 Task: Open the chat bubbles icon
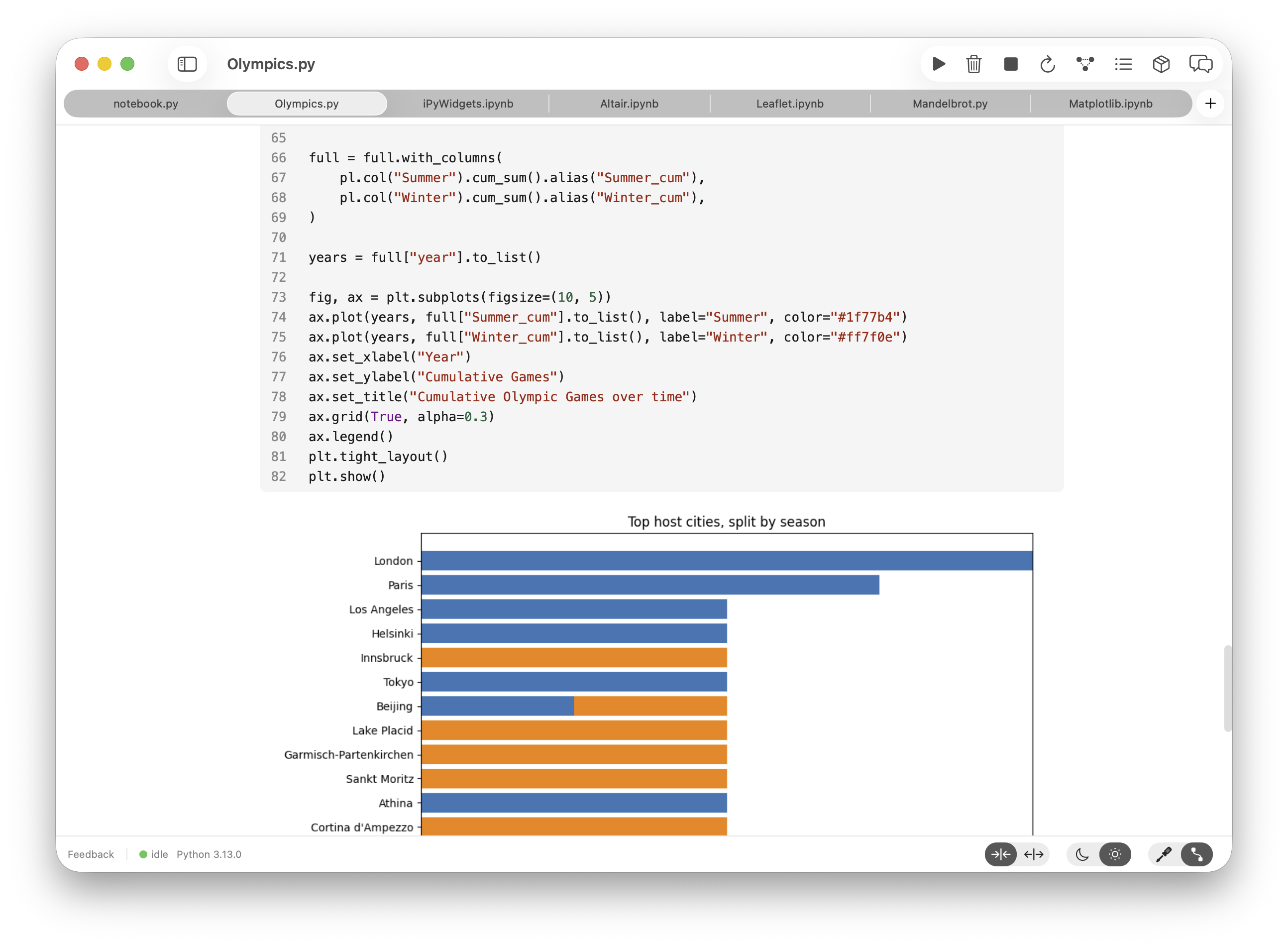click(1200, 64)
